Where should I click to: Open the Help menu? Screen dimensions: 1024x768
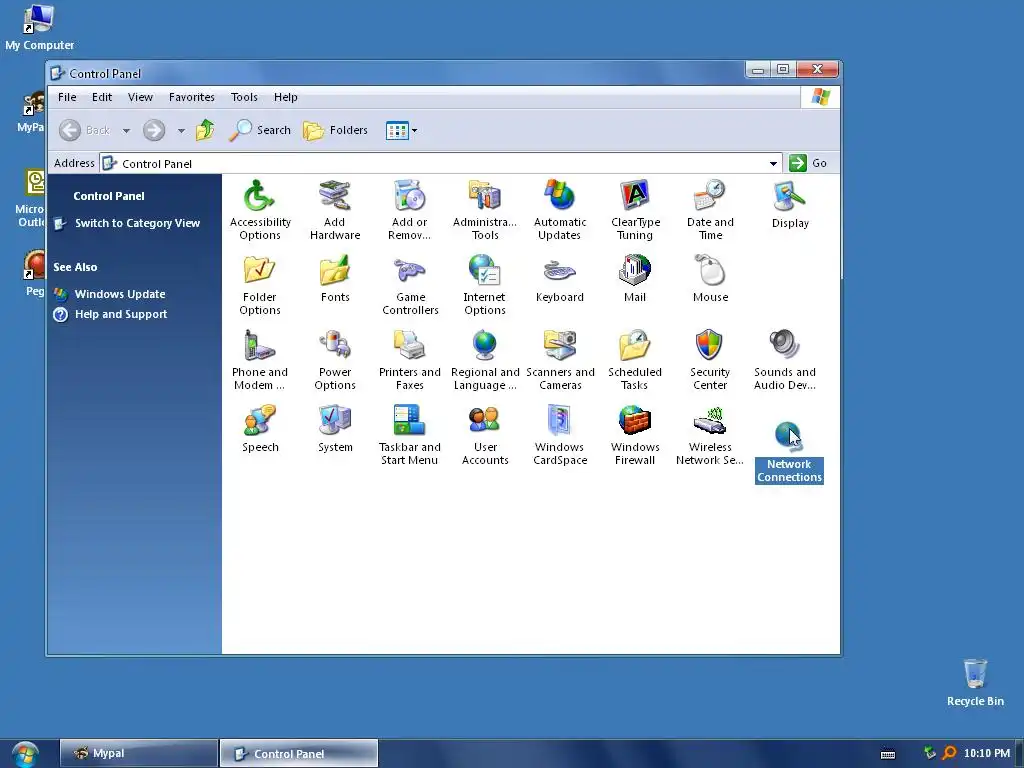pyautogui.click(x=285, y=97)
